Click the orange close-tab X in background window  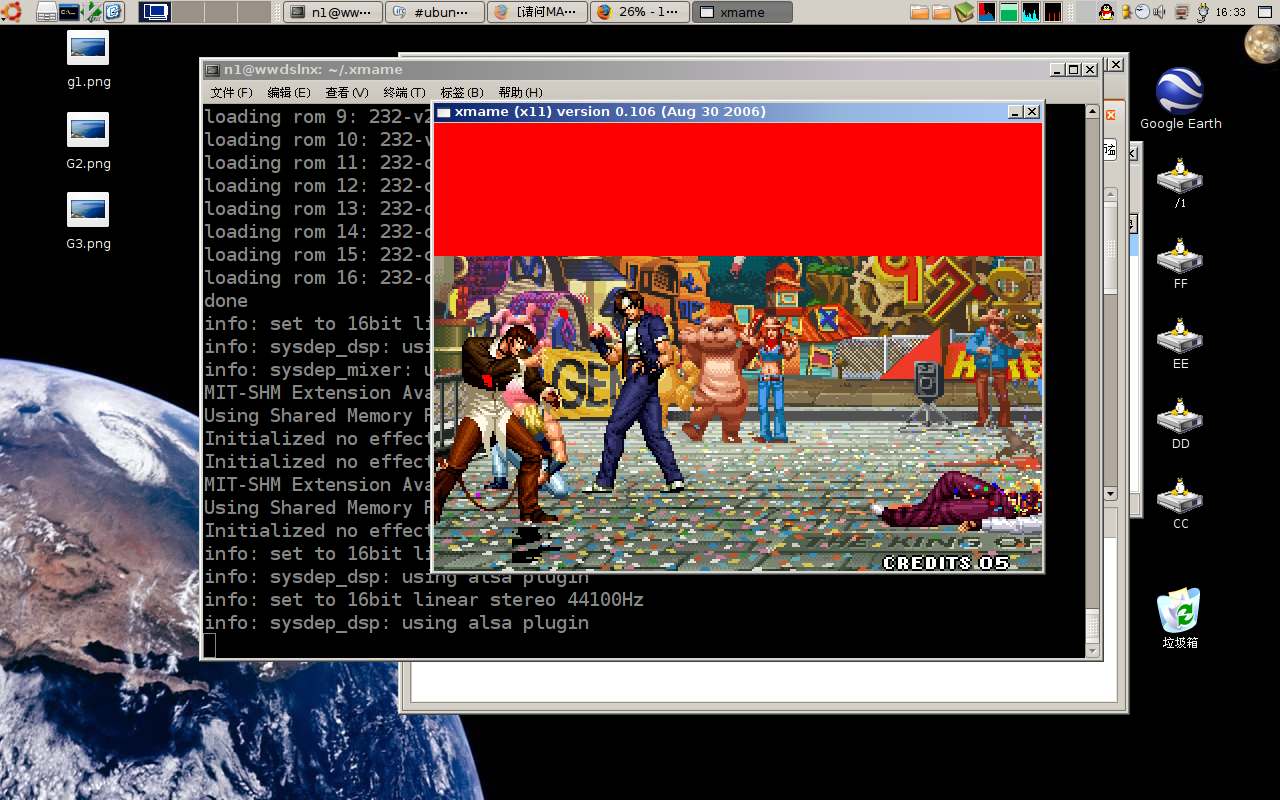pos(1110,116)
